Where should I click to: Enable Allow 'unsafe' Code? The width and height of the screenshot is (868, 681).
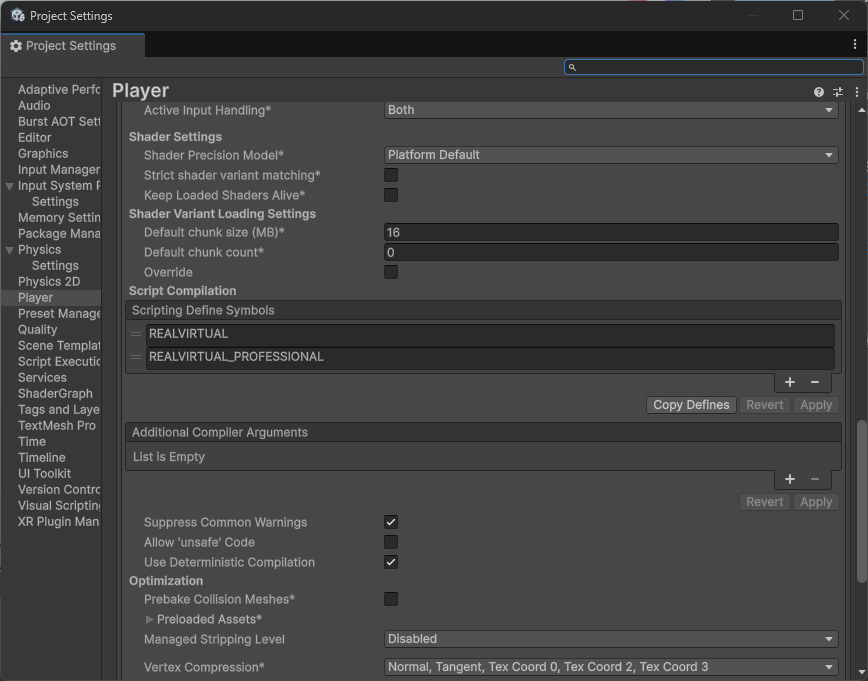[x=391, y=542]
